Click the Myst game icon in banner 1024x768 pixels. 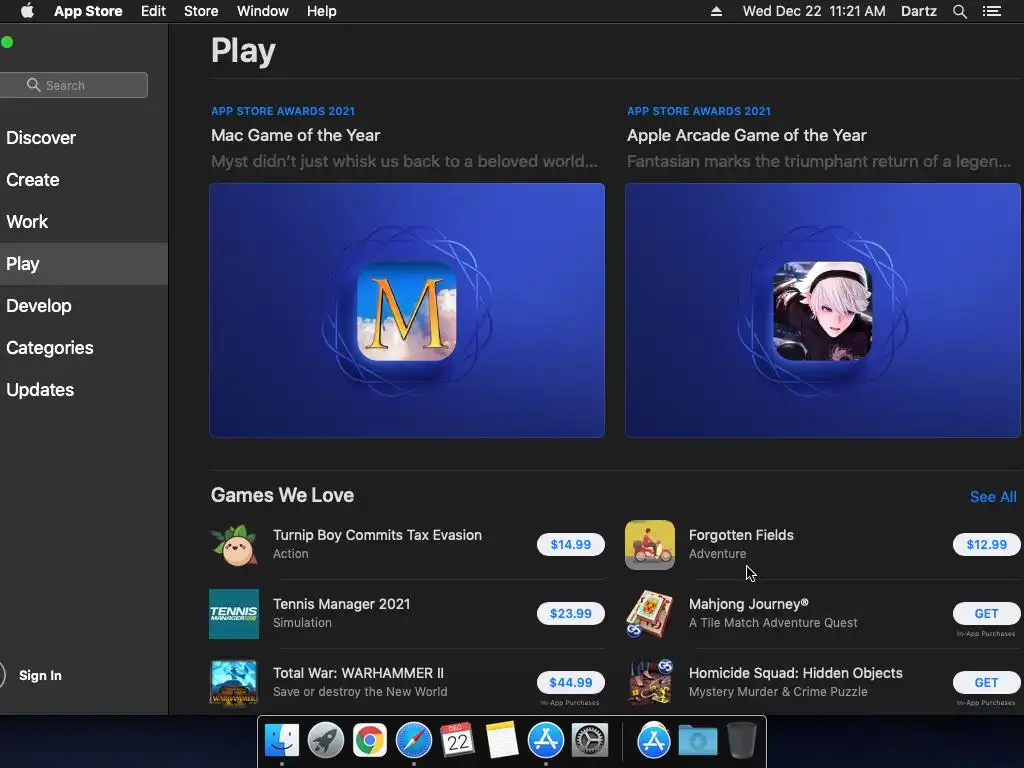click(407, 312)
